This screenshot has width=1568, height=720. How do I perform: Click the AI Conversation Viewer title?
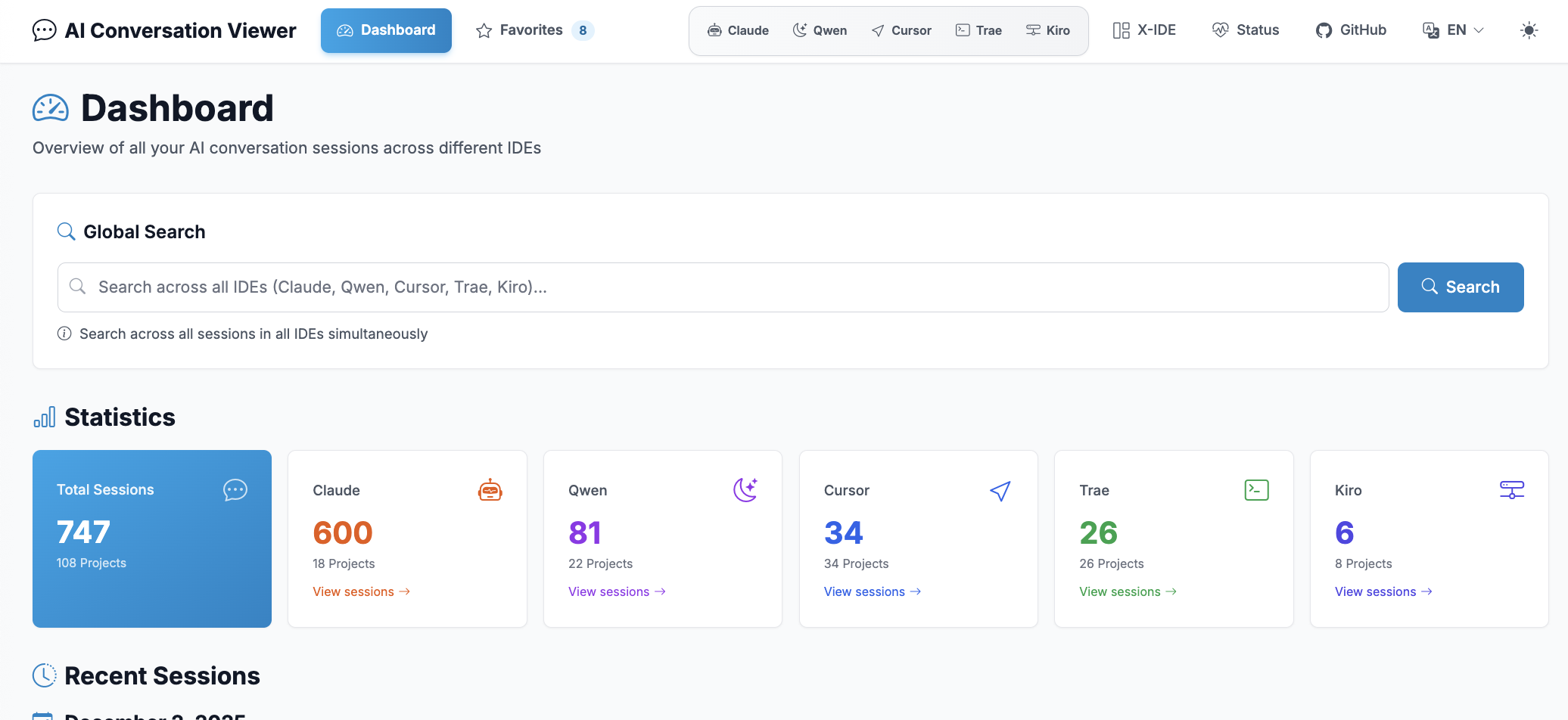point(181,30)
